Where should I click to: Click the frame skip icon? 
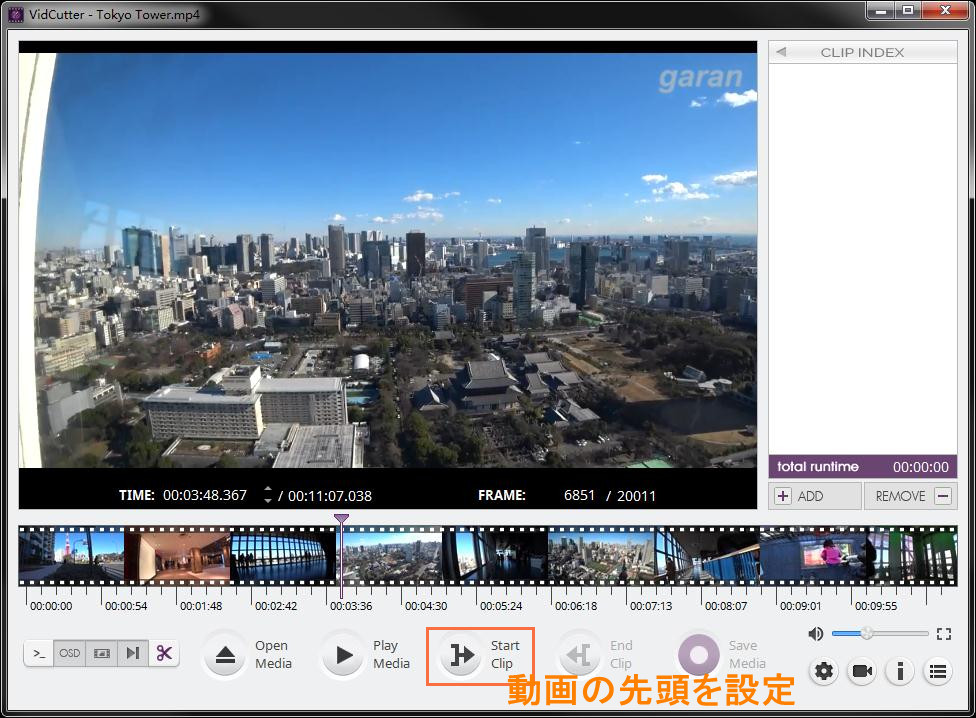[x=133, y=653]
